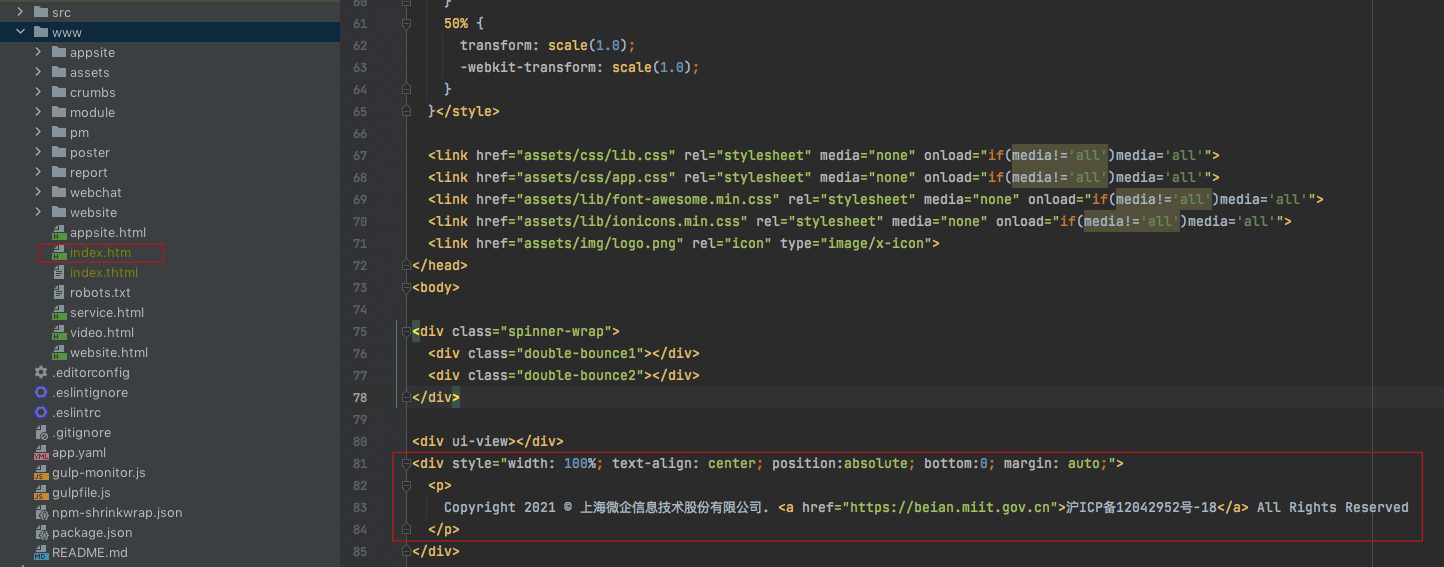Click the https://beian.miit.gov.cn URL in code
The image size is (1444, 567).
click(x=954, y=507)
